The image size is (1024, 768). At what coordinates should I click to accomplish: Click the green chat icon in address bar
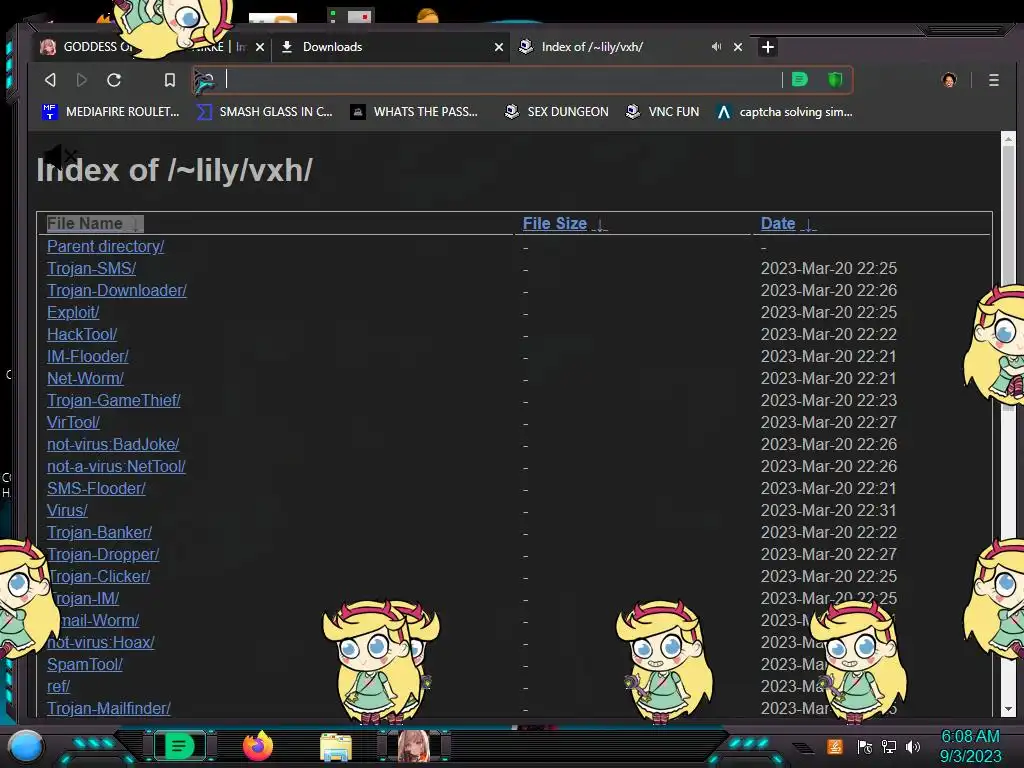(799, 80)
